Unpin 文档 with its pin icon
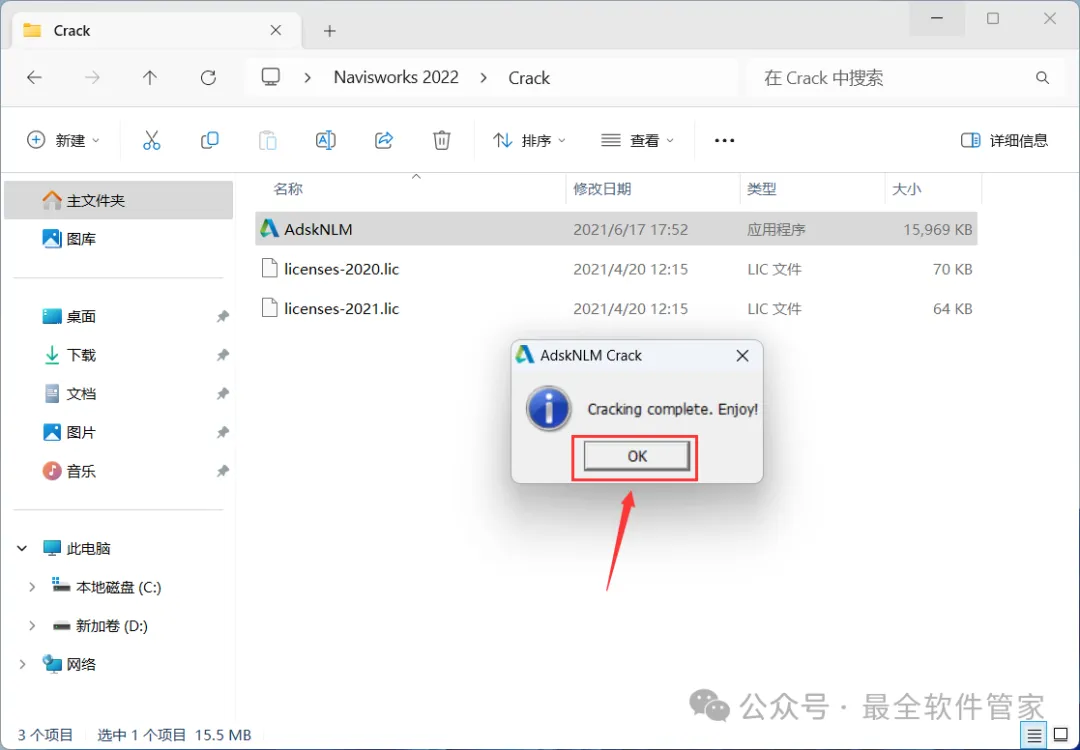1080x750 pixels. pyautogui.click(x=222, y=393)
